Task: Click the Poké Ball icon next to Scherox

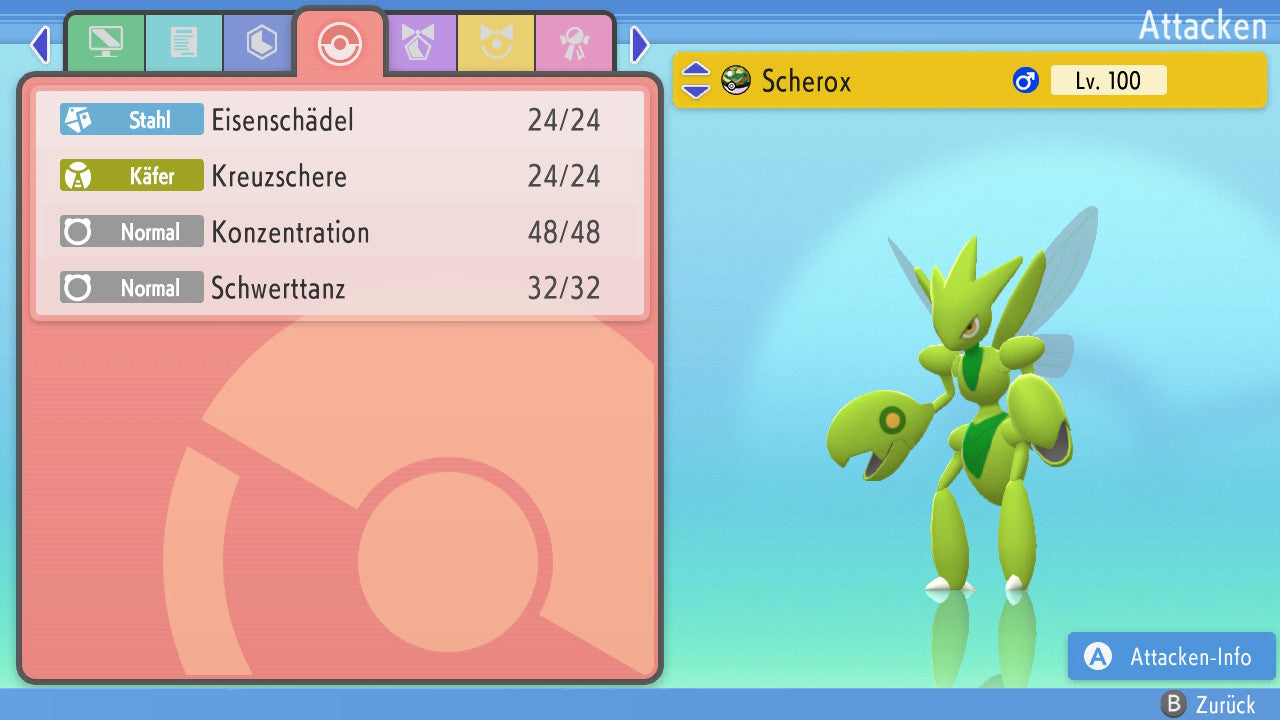Action: tap(736, 80)
